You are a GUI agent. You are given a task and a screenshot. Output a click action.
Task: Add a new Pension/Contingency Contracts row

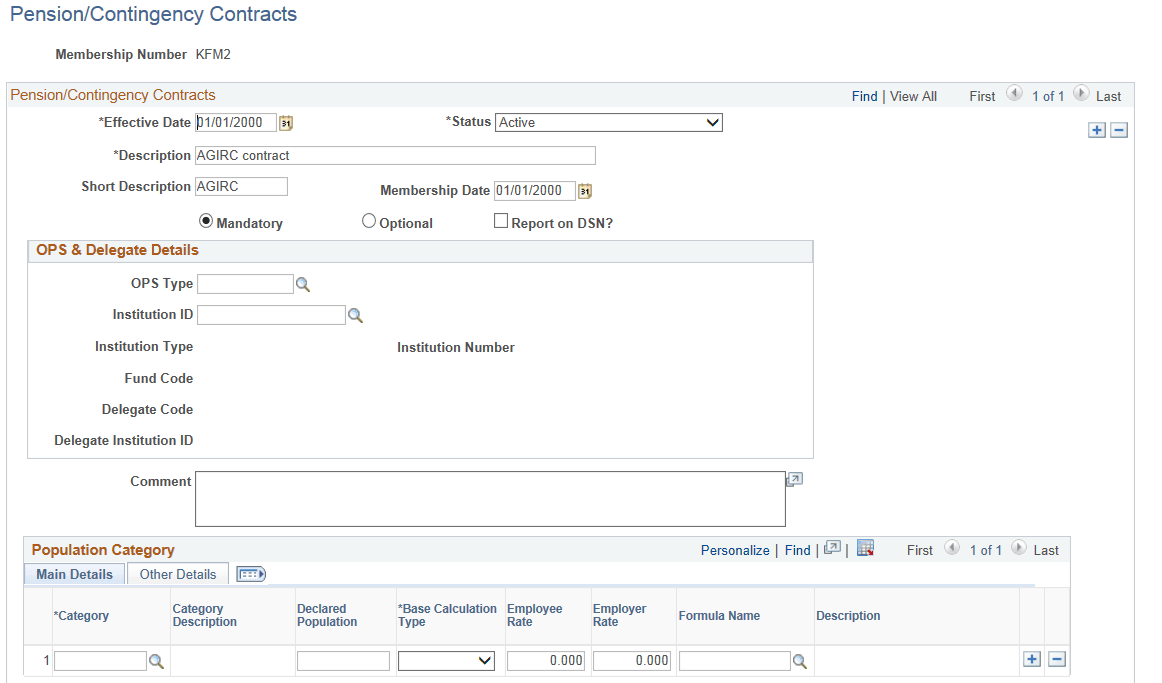1096,129
